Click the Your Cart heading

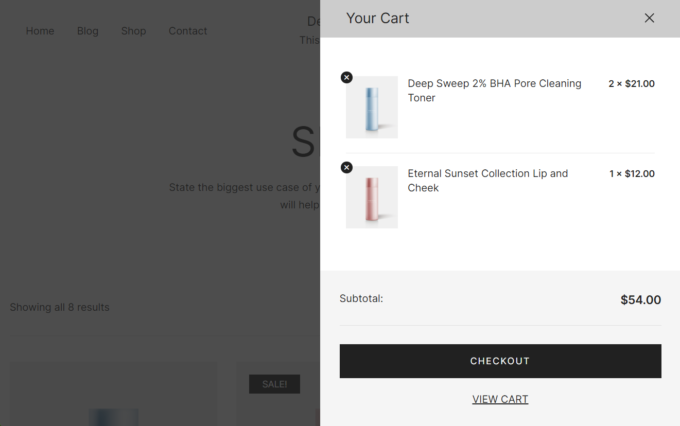coord(377,18)
